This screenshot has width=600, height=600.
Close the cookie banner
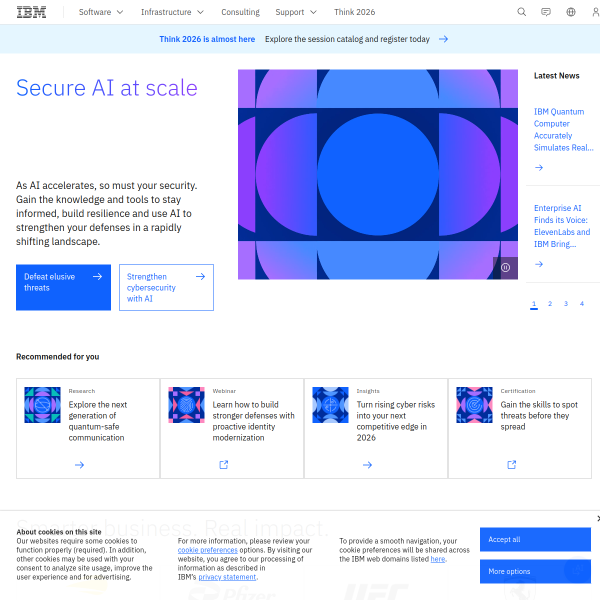pos(598,518)
